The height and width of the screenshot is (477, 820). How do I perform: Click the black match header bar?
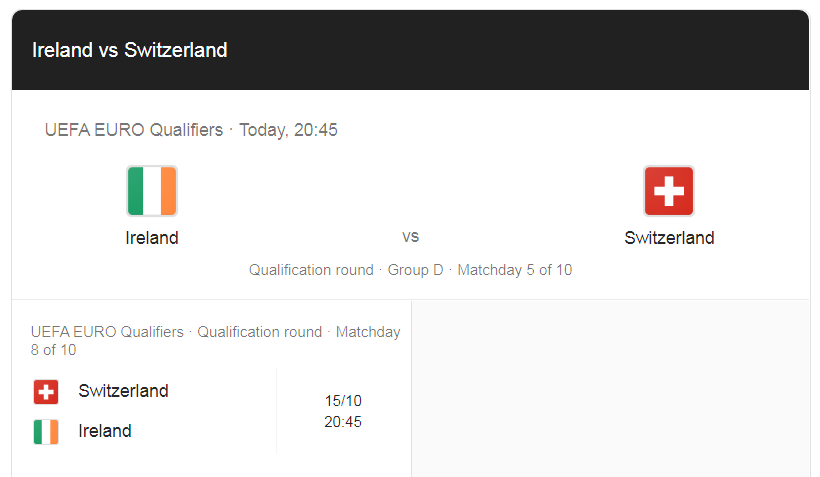pos(411,50)
